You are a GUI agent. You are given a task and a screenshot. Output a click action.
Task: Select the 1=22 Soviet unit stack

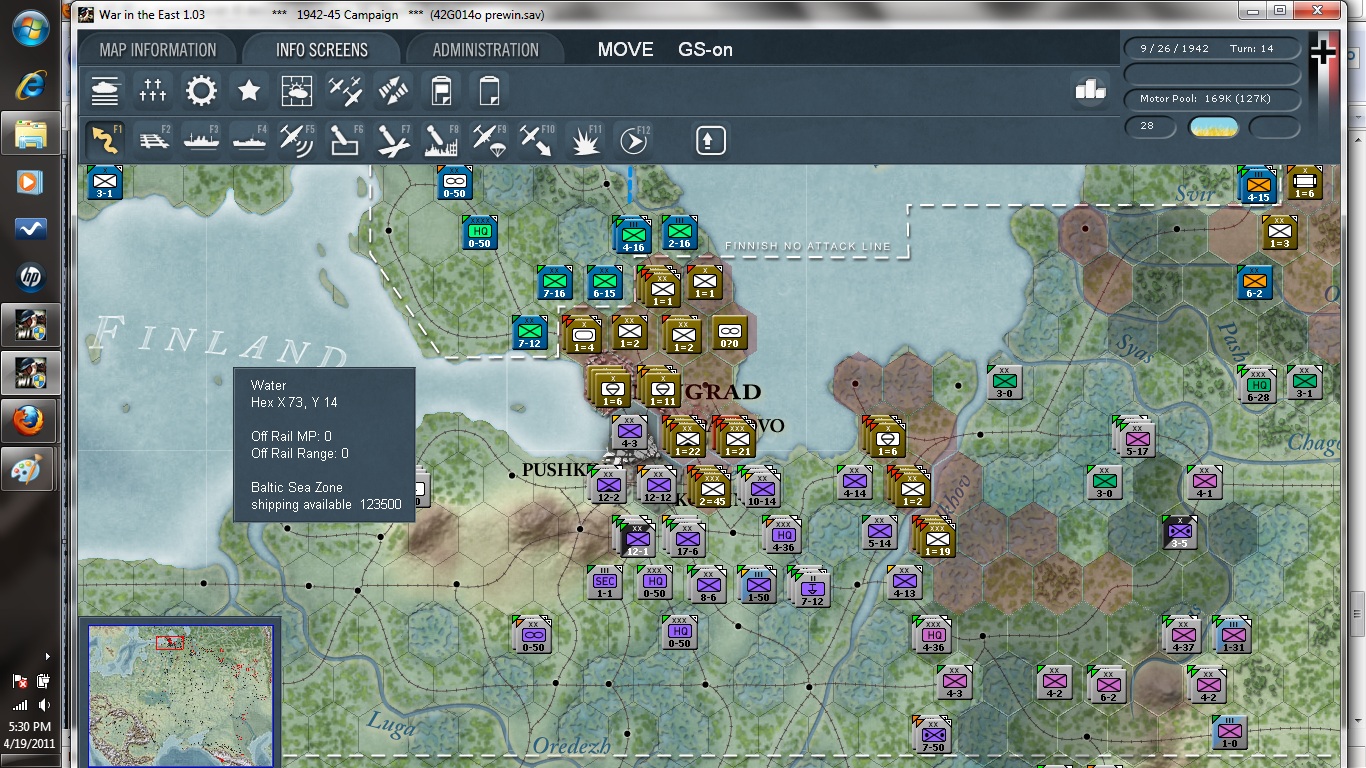point(687,438)
